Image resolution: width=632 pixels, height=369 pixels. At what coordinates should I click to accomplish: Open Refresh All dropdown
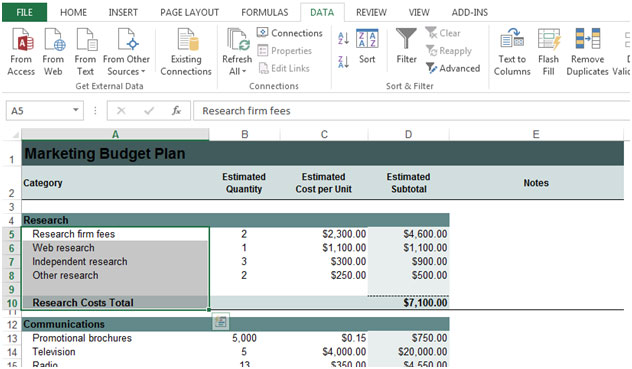[237, 52]
